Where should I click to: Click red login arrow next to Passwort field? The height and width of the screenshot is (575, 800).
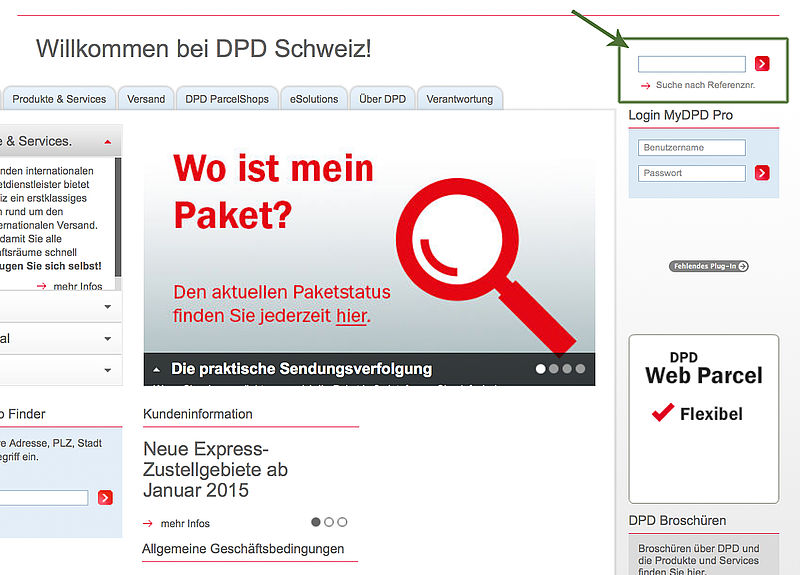[x=762, y=173]
